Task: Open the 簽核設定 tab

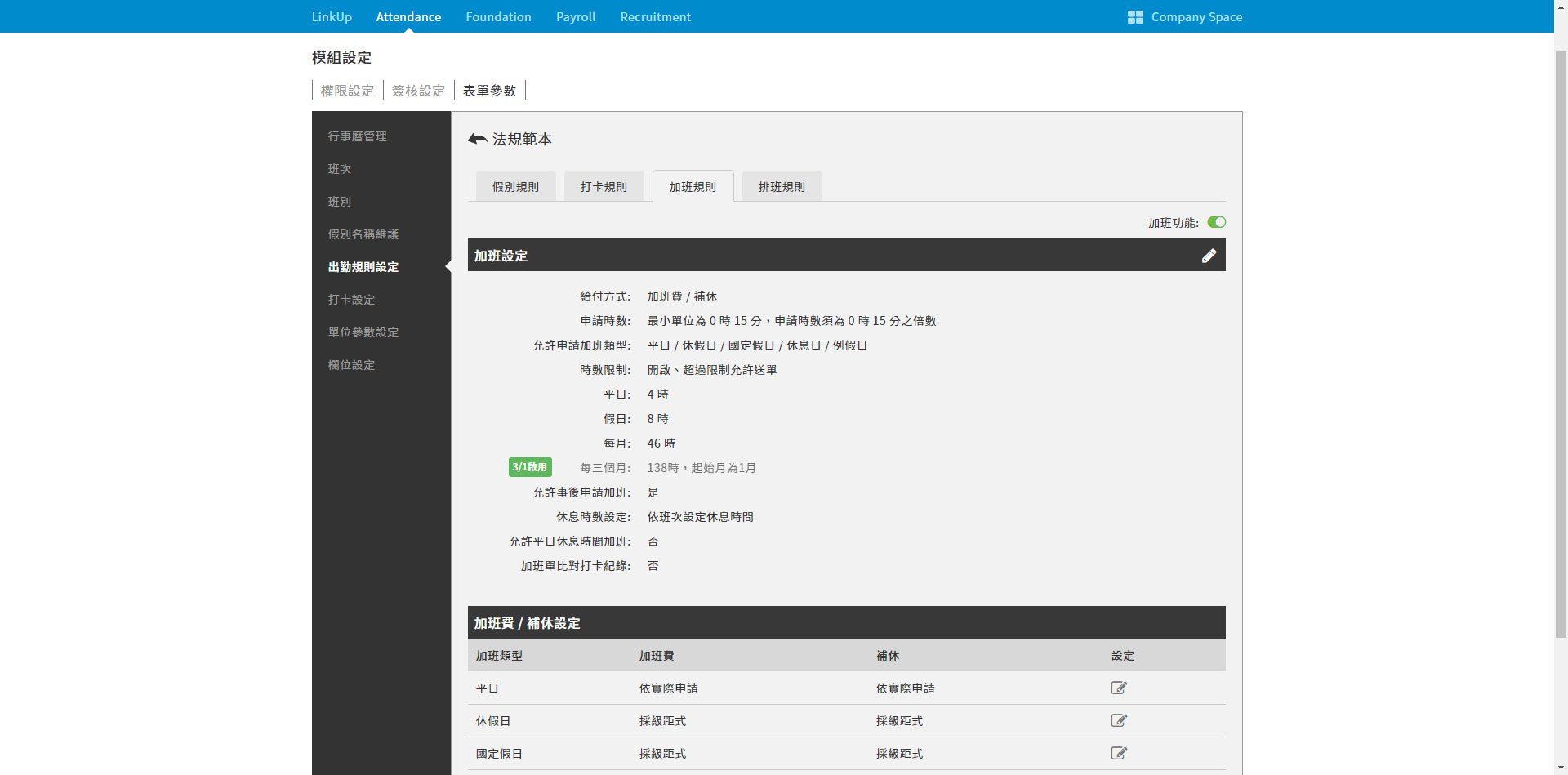Action: pos(418,91)
